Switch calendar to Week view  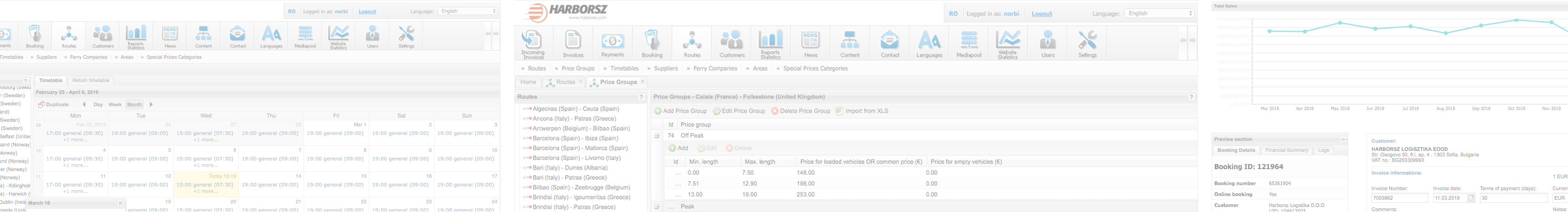click(x=114, y=105)
